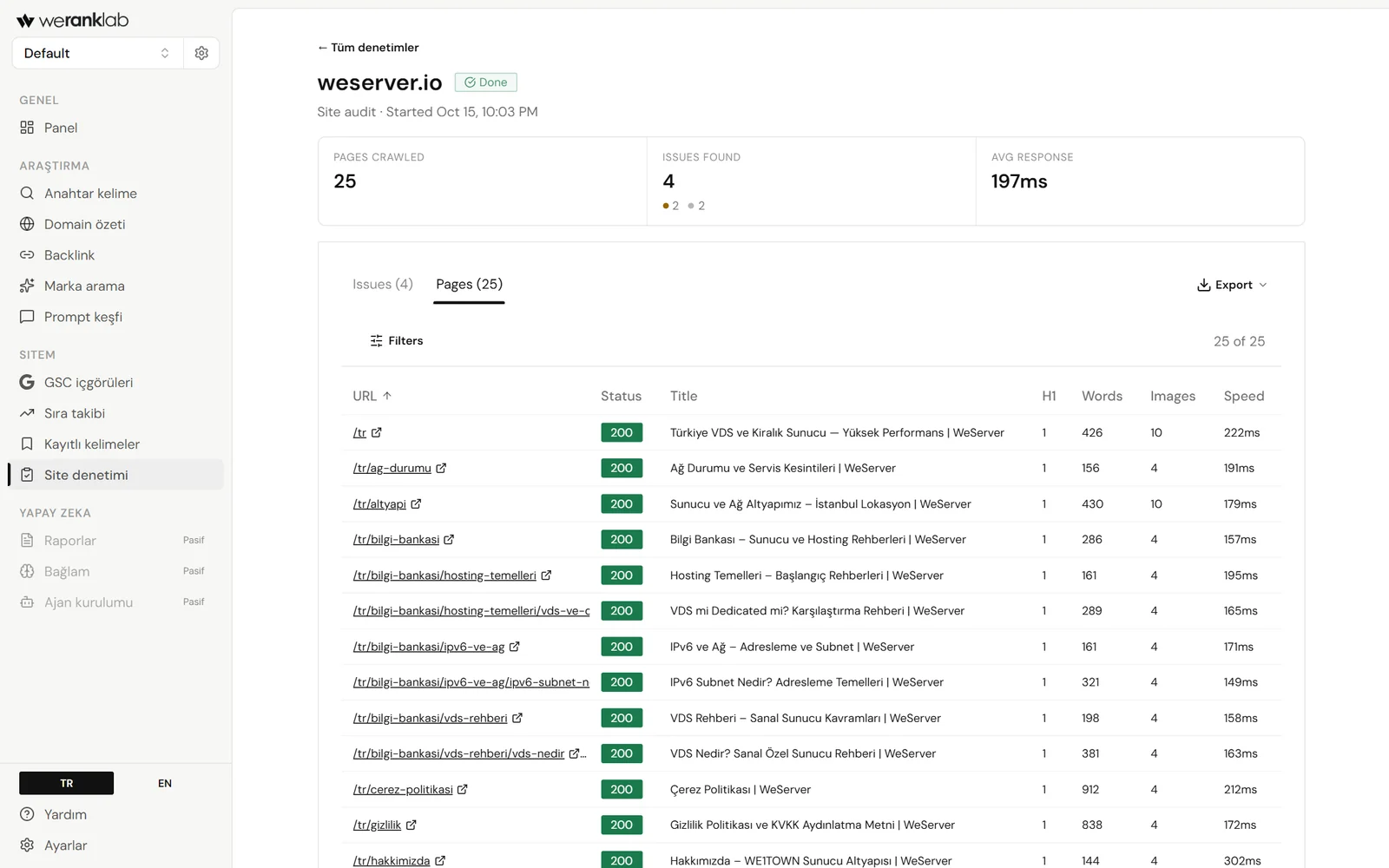Sort table by Speed column header
This screenshot has height=868, width=1389.
[x=1244, y=396]
